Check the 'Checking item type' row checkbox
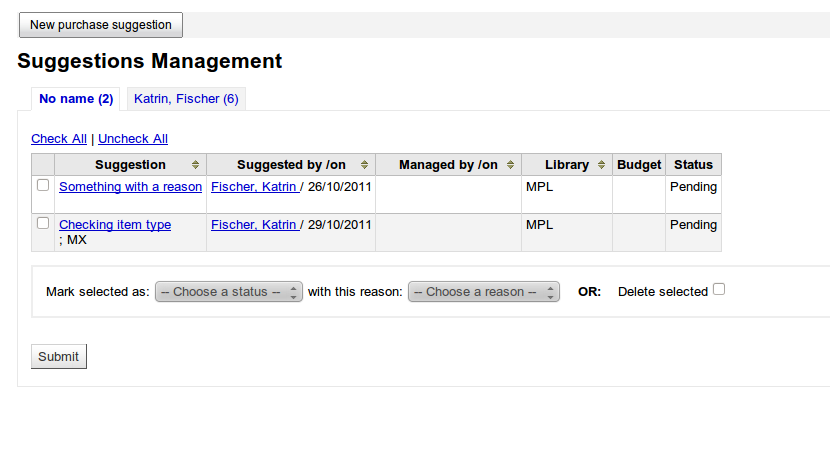Image resolution: width=830 pixels, height=449 pixels. tap(43, 223)
